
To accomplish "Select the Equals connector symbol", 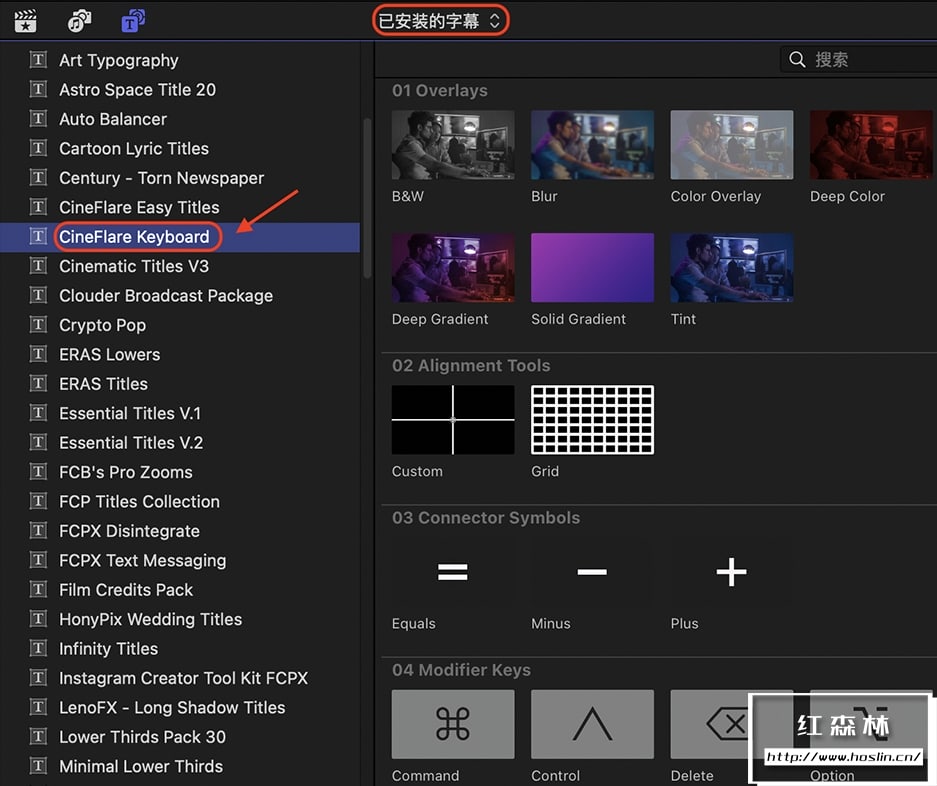I will pyautogui.click(x=453, y=572).
